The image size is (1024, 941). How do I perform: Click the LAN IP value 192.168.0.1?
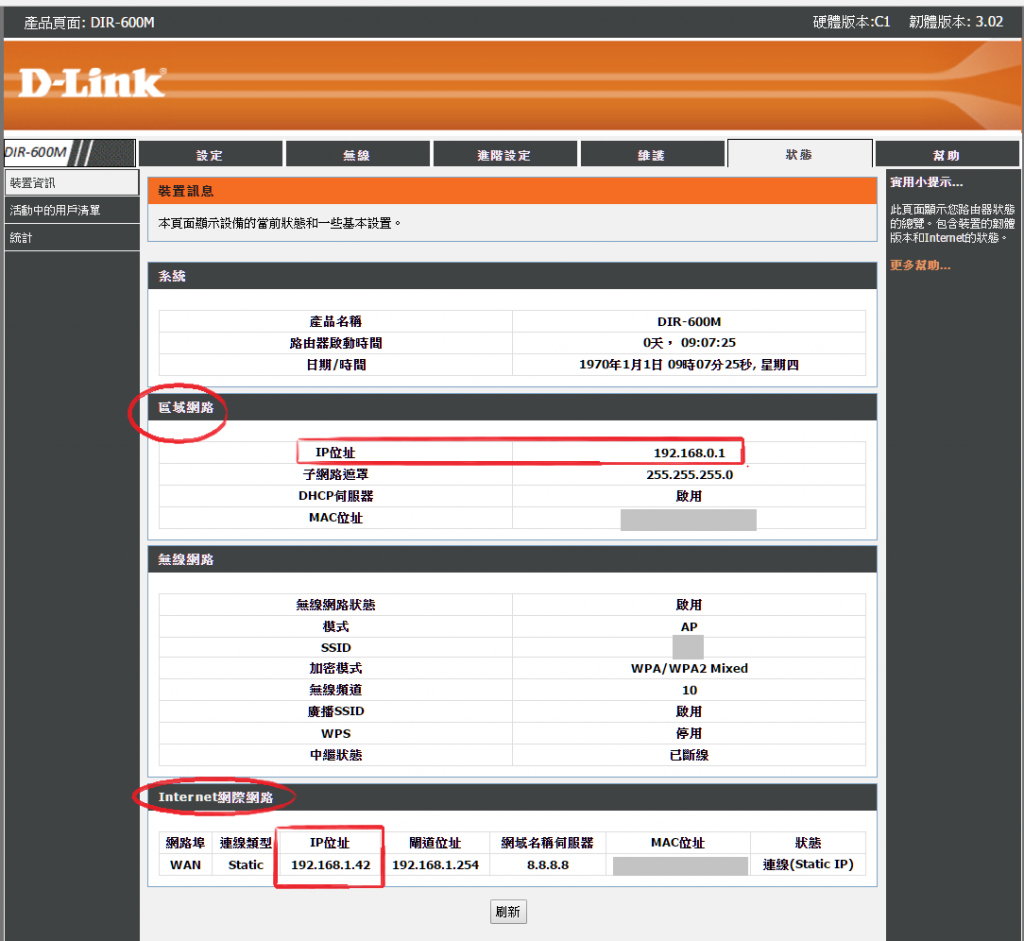(689, 453)
